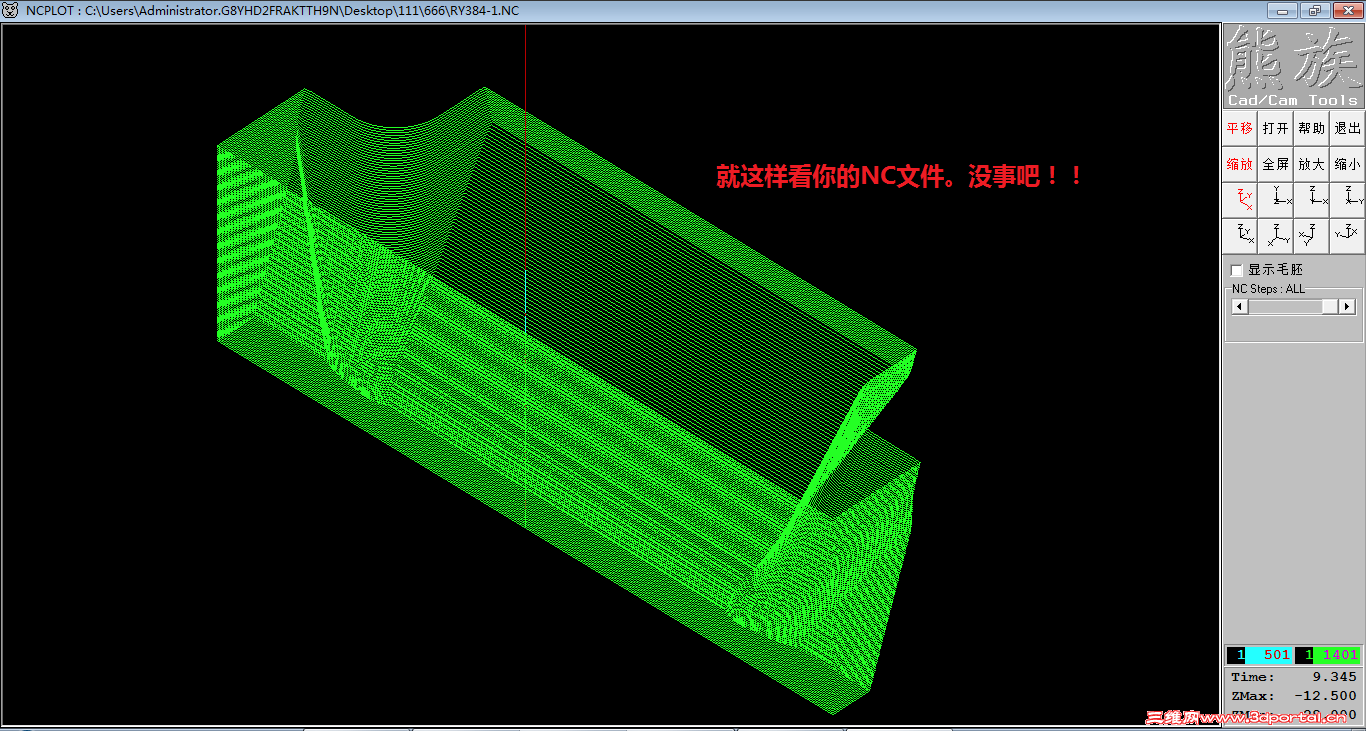Choose the isometric view with X lower-left, Y lower-right
The image size is (1366, 731).
1276,236
